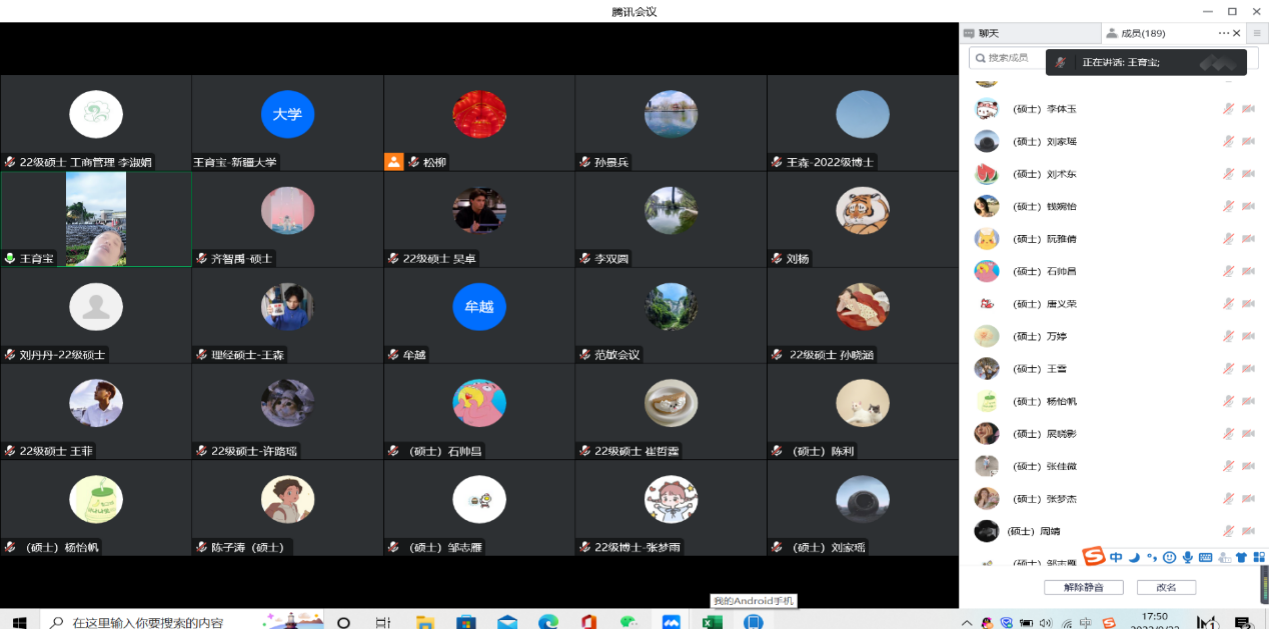
Task: Click the Sogou input voice microphone icon
Action: [x=1187, y=557]
